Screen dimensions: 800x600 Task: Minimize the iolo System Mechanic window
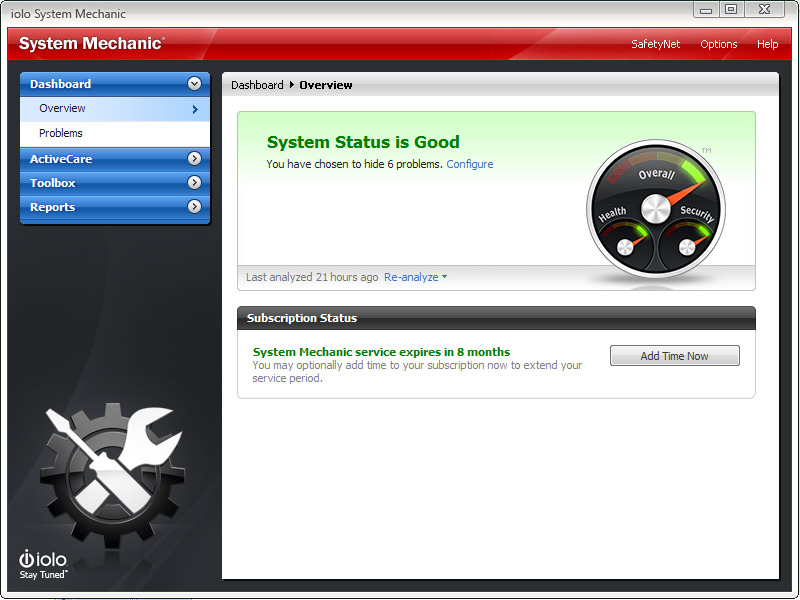706,10
